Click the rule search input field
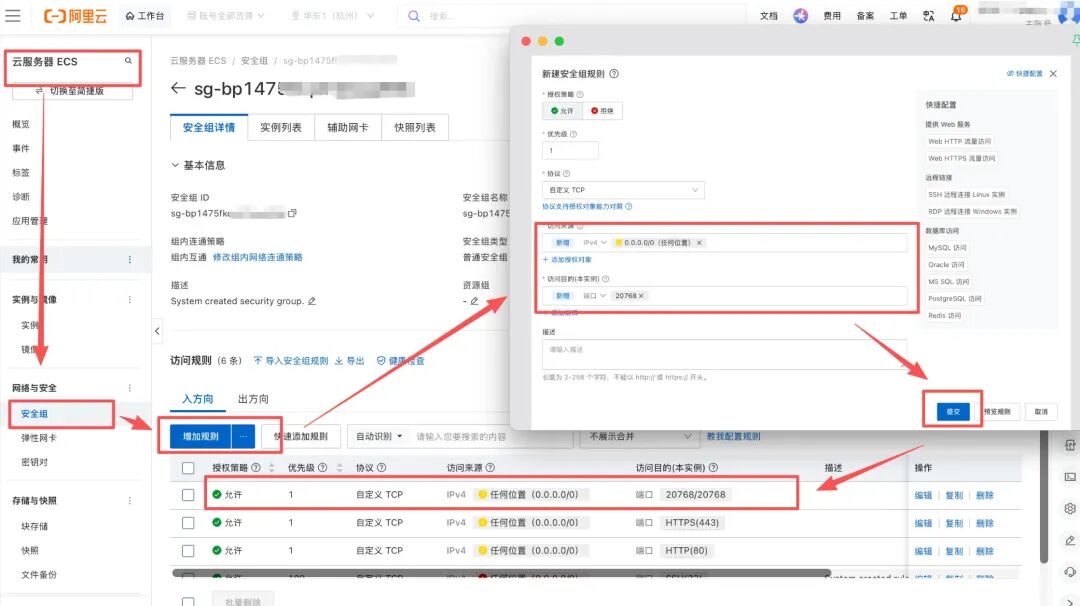1080x606 pixels. [x=490, y=437]
